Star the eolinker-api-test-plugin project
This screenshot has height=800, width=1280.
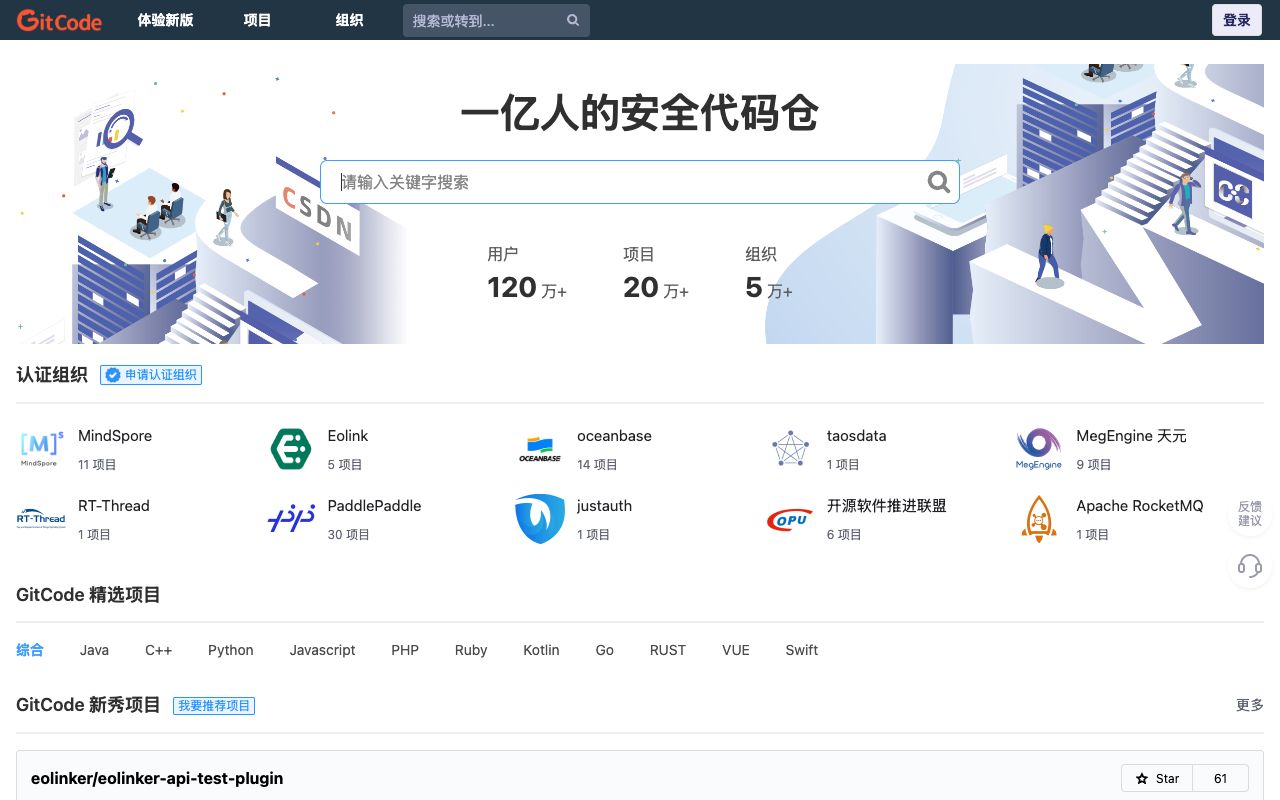[x=1156, y=778]
